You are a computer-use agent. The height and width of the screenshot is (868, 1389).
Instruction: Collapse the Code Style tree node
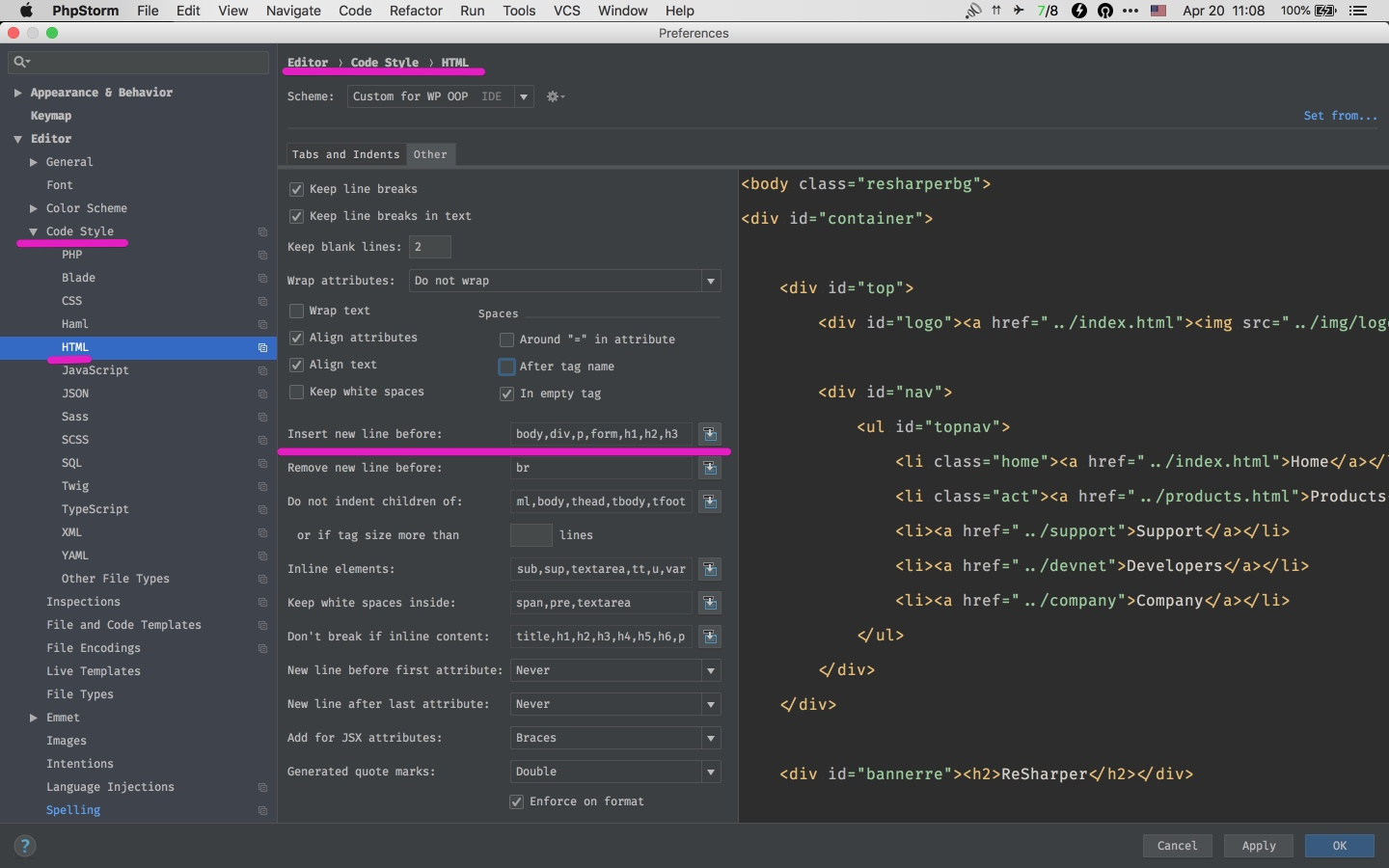(33, 231)
